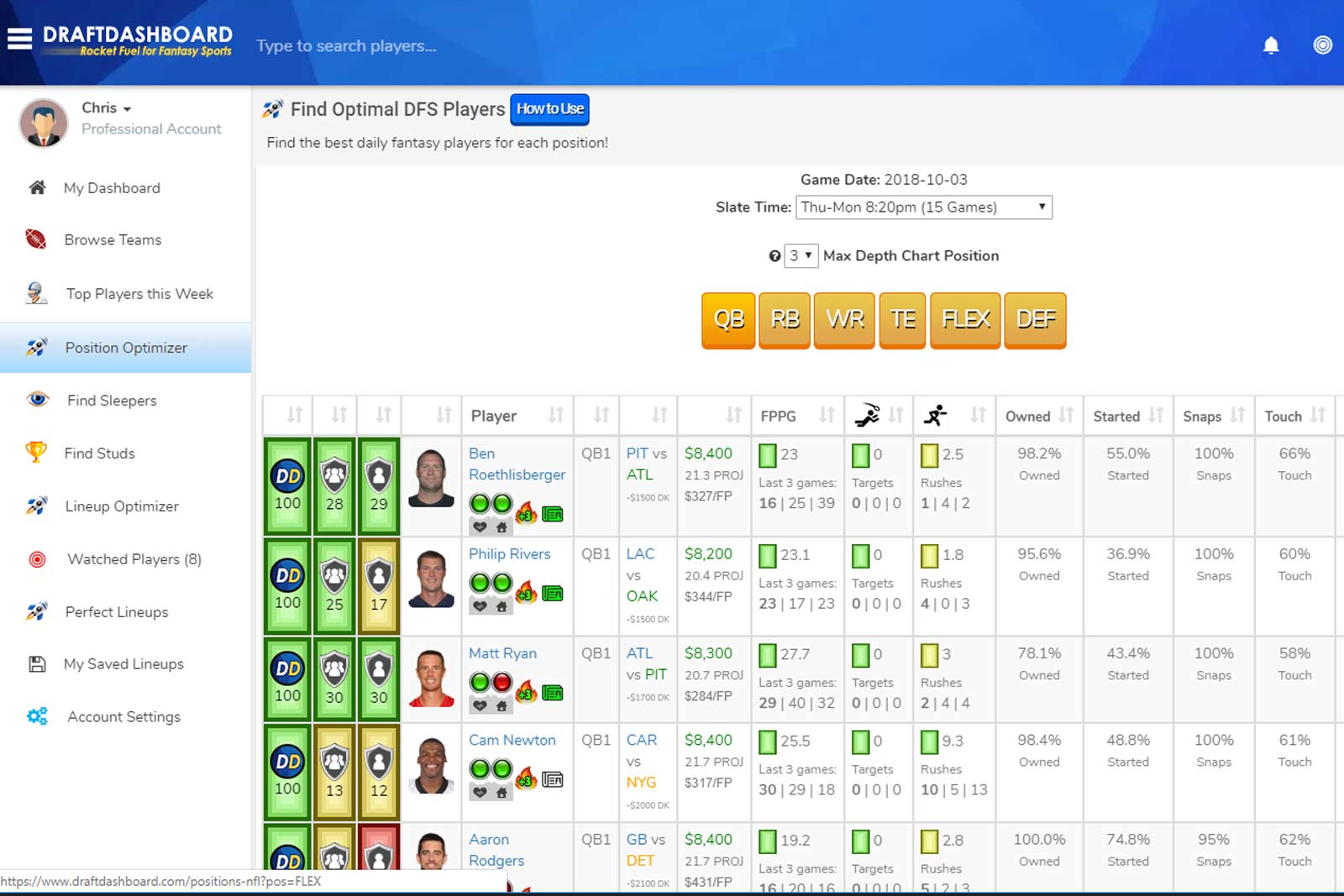Open Philip Rivers player link
Image resolution: width=1344 pixels, height=896 pixels.
509,554
